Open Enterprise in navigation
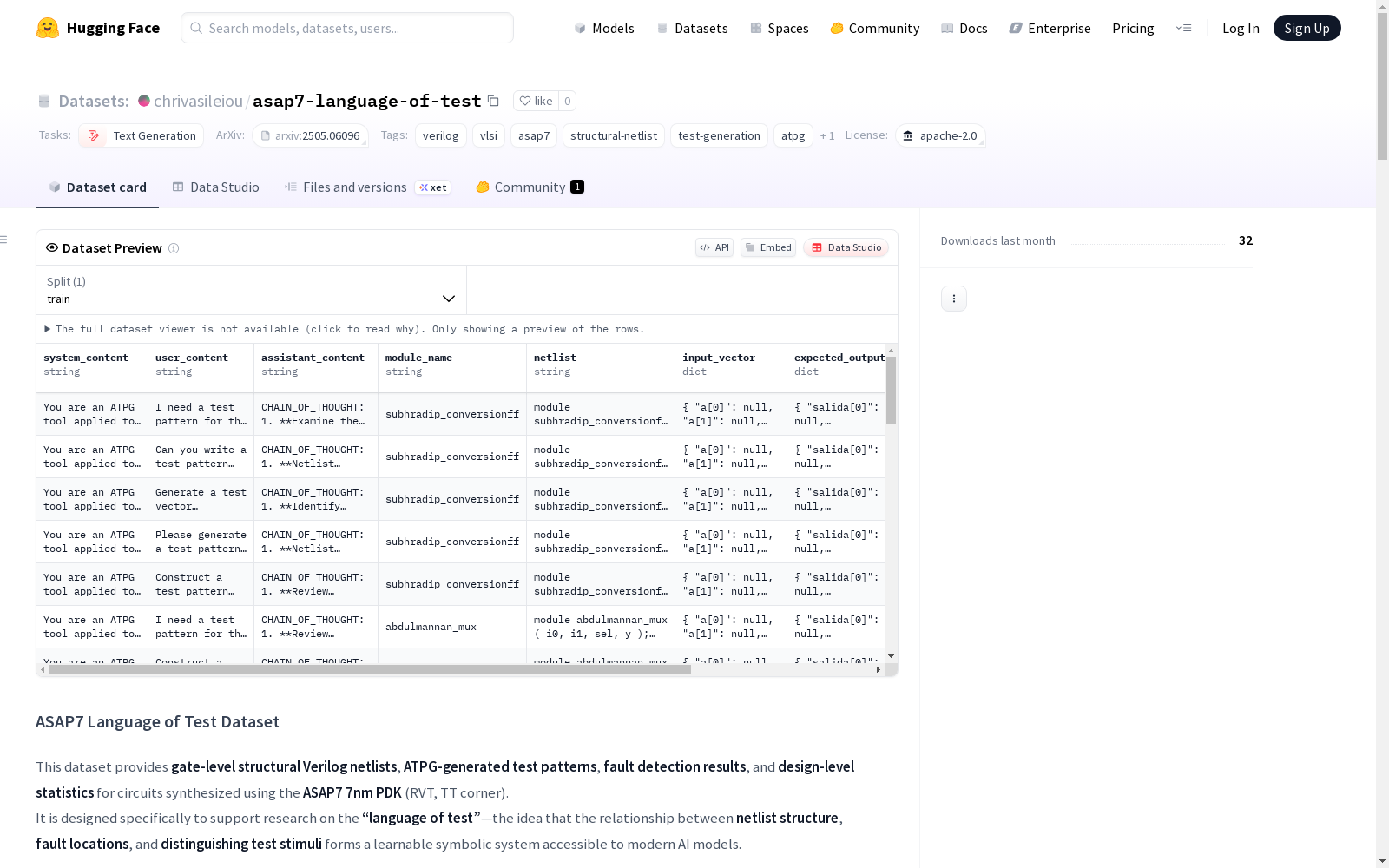Image resolution: width=1389 pixels, height=868 pixels. [1050, 28]
